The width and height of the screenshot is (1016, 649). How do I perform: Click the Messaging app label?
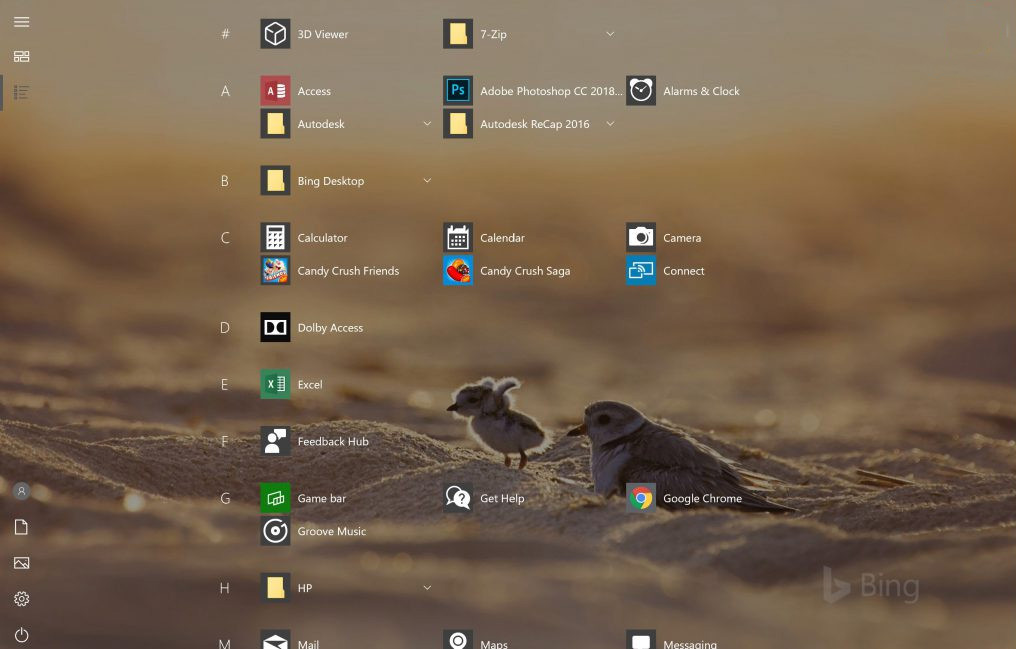tap(690, 644)
